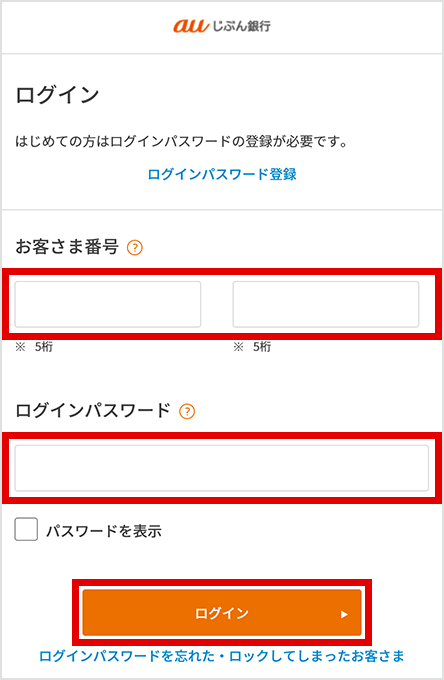Open help icon beside お客さま番号

[x=135, y=248]
